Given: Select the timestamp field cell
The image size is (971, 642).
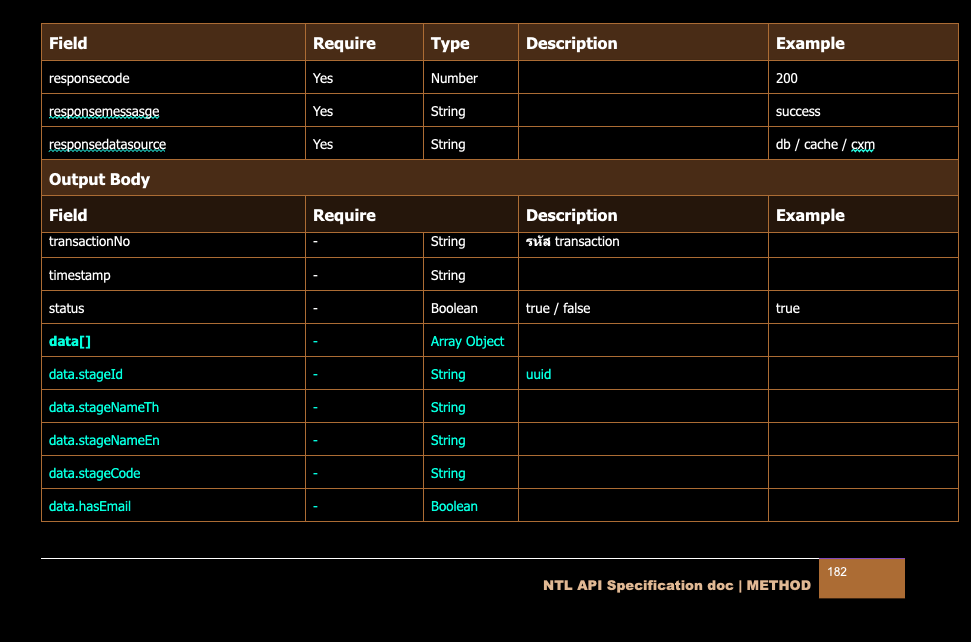Looking at the screenshot, I should 80,275.
